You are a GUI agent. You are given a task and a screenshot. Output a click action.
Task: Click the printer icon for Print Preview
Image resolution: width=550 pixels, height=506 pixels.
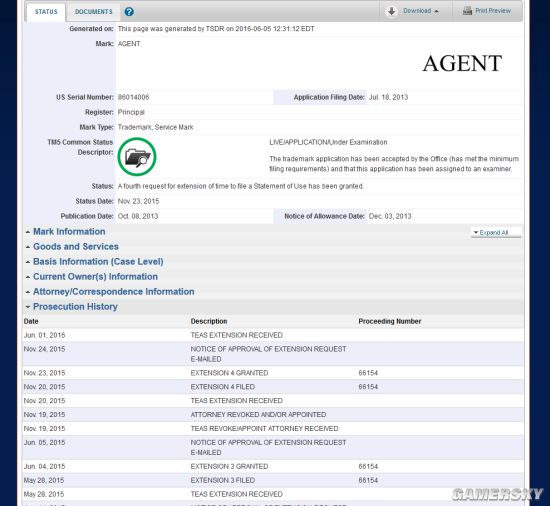click(x=467, y=11)
